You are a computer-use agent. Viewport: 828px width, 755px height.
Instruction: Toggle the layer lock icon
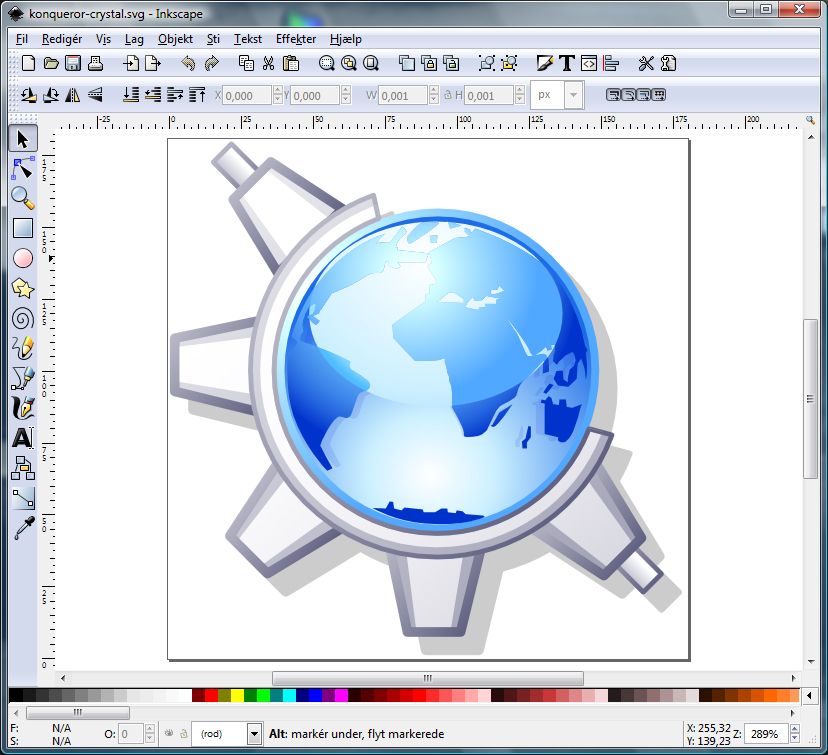click(x=182, y=734)
